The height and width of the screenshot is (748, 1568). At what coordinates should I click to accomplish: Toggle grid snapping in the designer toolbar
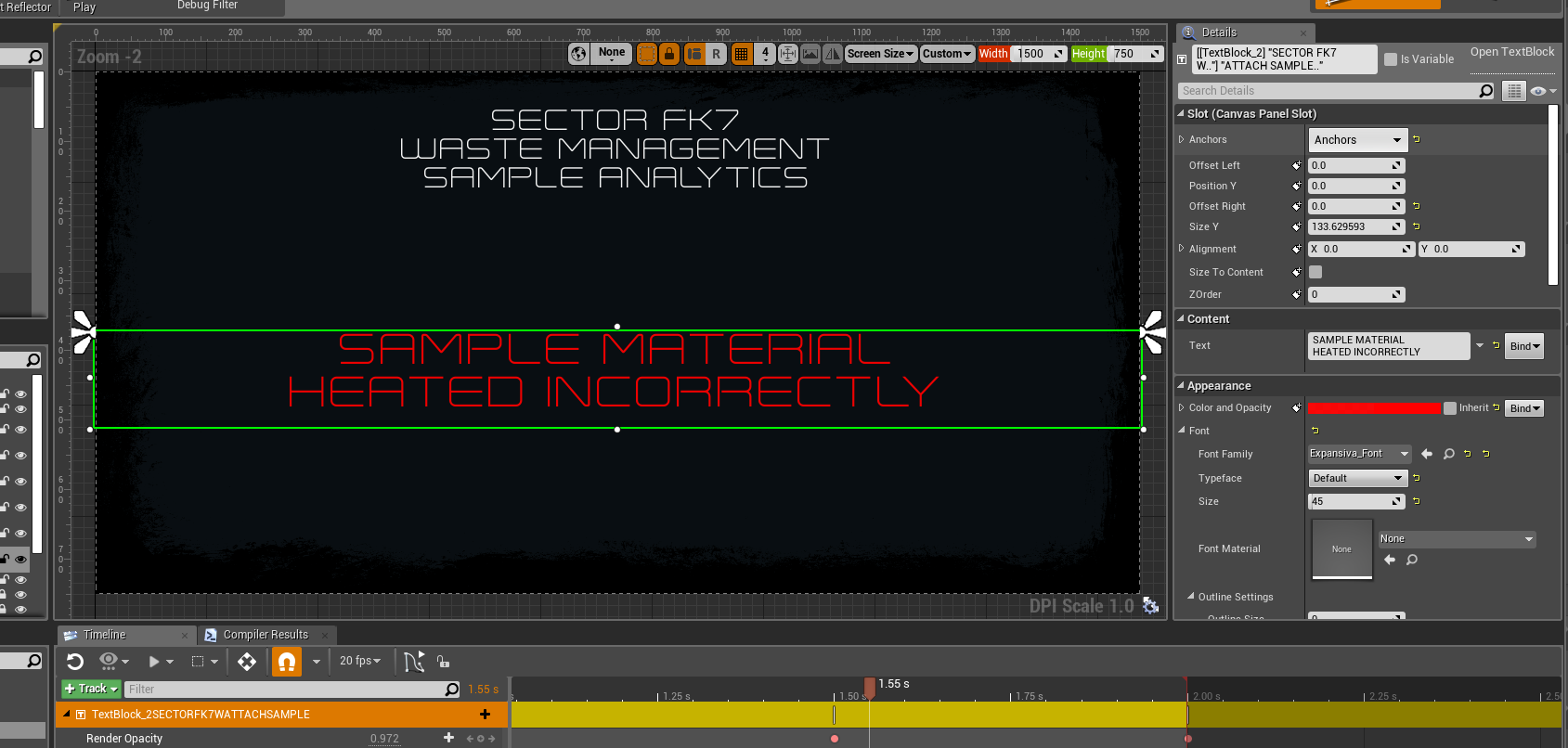point(741,54)
